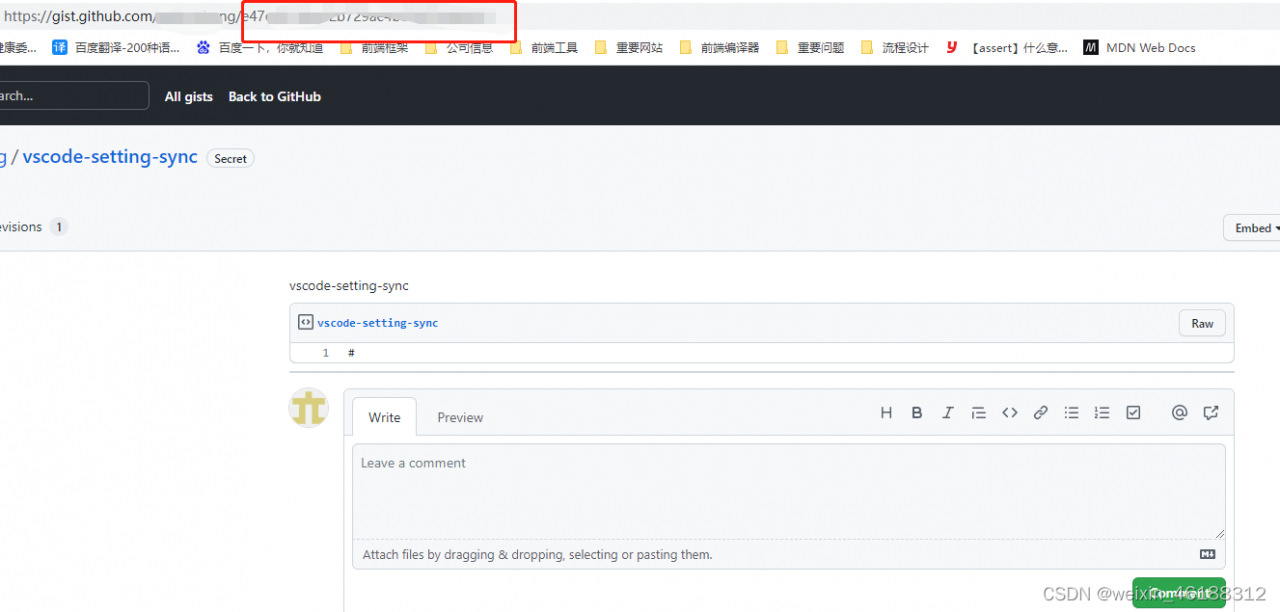Screen dimensions: 1280x612
Task: Insert a numbered list
Action: click(x=1102, y=413)
